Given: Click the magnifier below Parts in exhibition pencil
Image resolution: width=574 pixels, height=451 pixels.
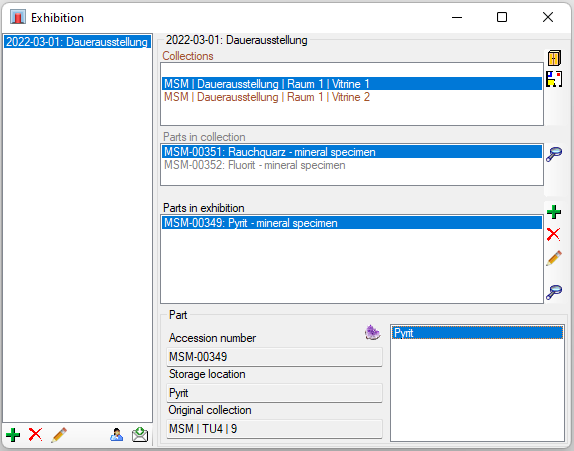Looking at the screenshot, I should pyautogui.click(x=554, y=292).
